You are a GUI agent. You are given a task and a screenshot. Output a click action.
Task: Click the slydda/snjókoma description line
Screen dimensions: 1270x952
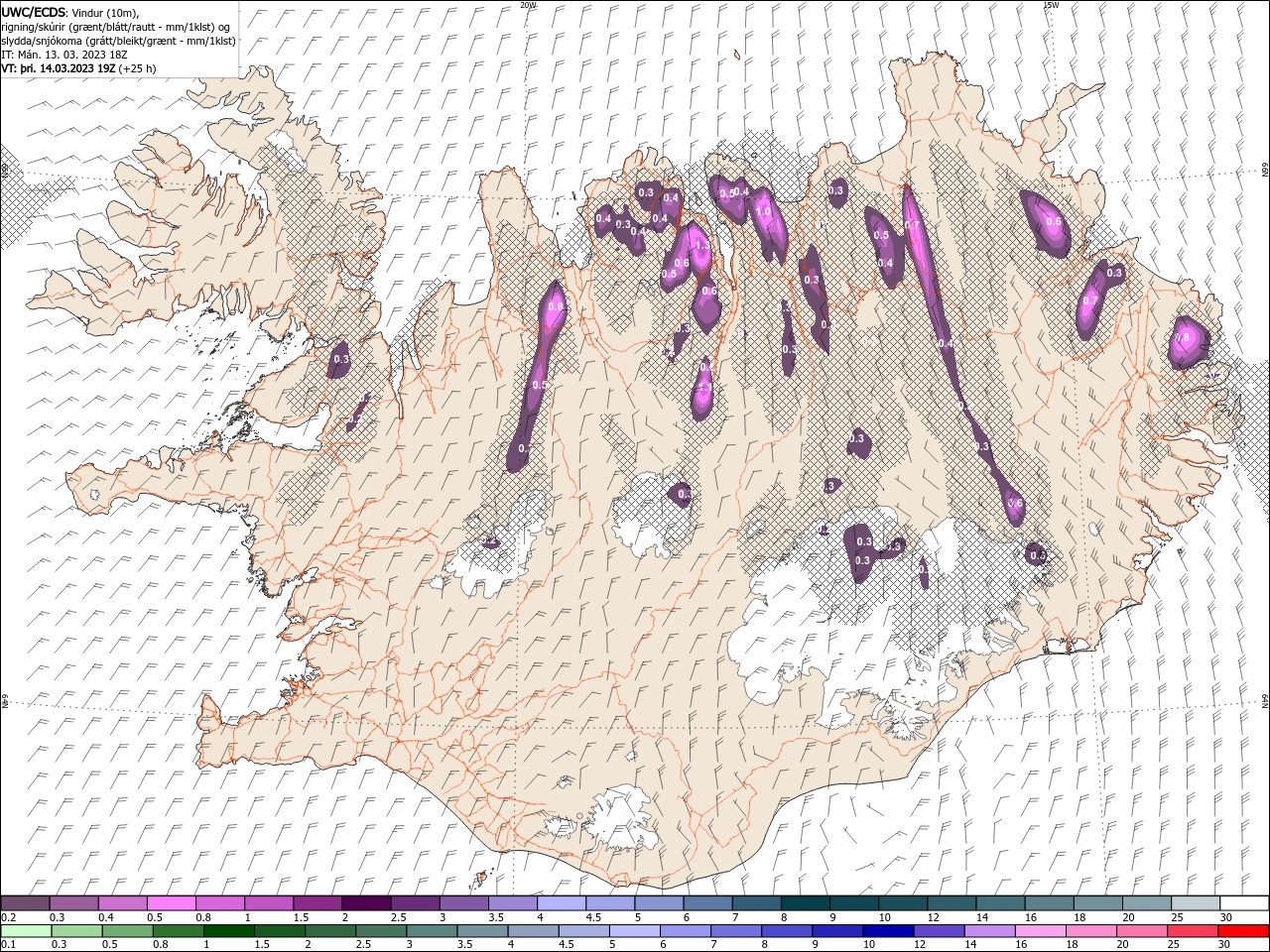[118, 41]
